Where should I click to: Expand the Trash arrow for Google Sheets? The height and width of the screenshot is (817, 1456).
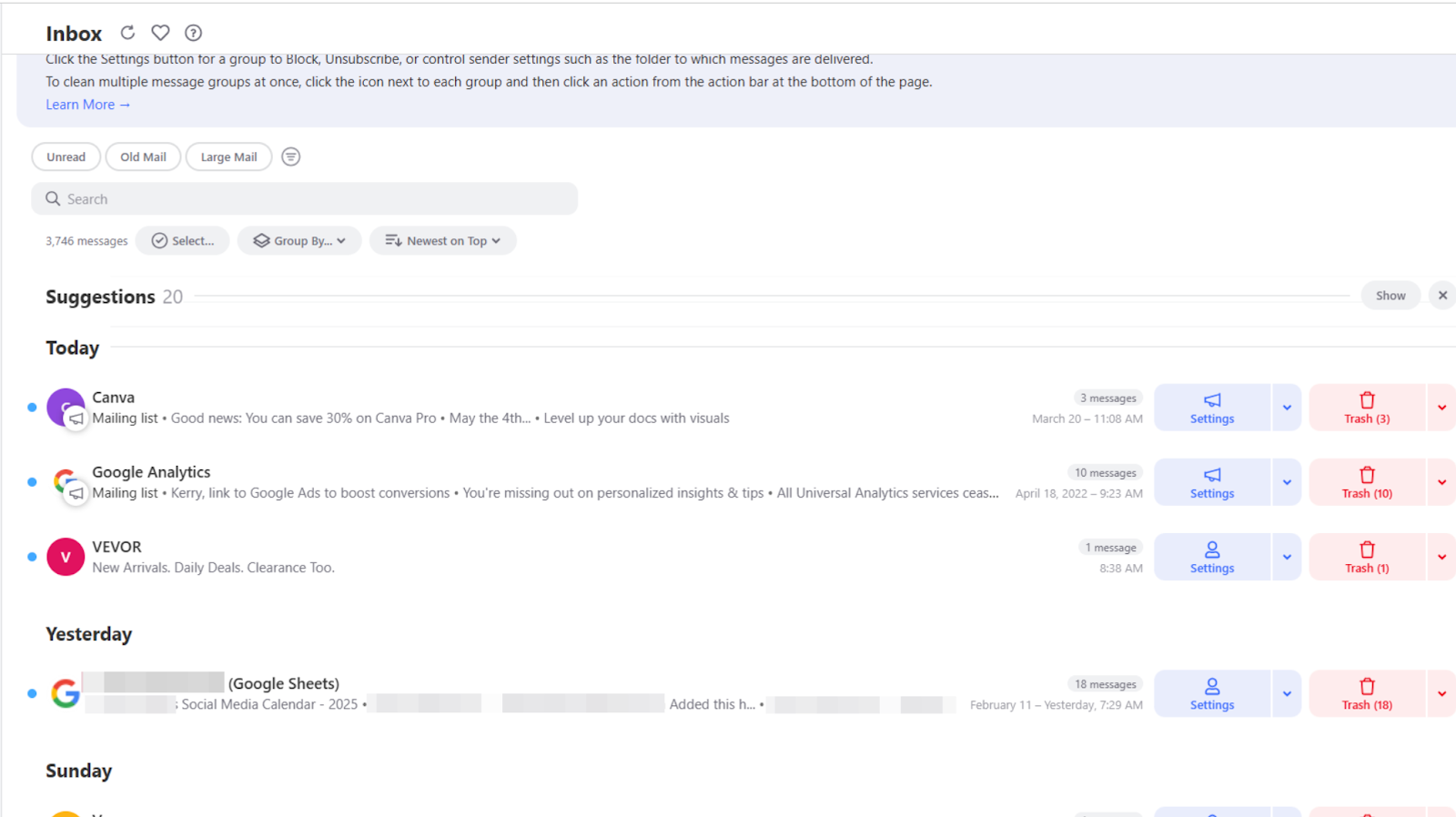point(1441,693)
